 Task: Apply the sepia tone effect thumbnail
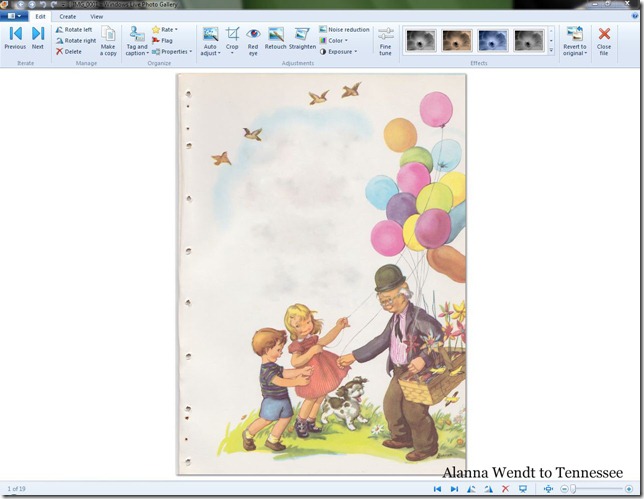(x=457, y=40)
